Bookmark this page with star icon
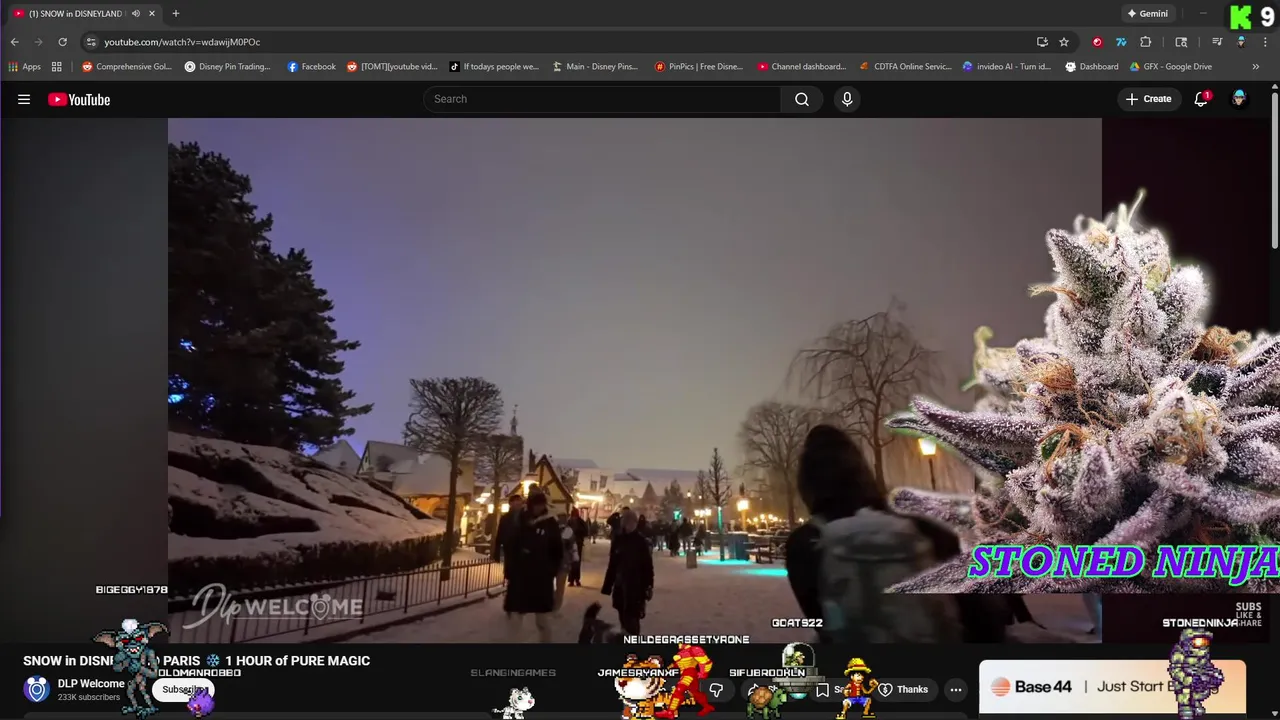This screenshot has width=1280, height=720. (x=1064, y=42)
